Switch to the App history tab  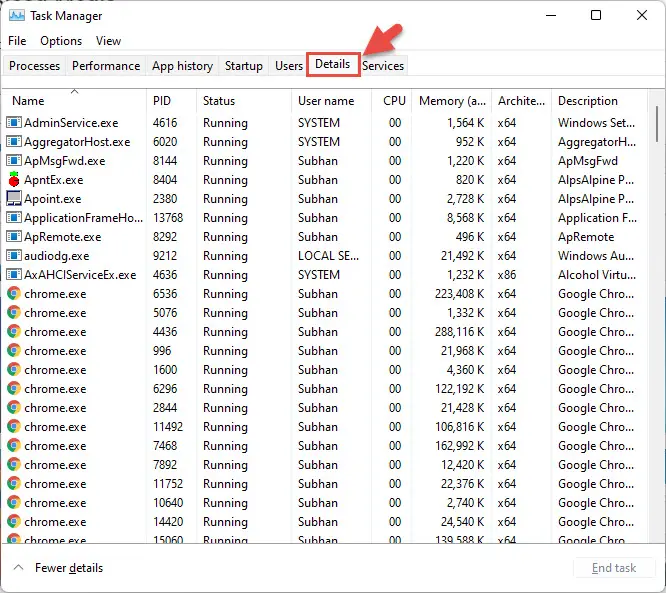coord(182,66)
